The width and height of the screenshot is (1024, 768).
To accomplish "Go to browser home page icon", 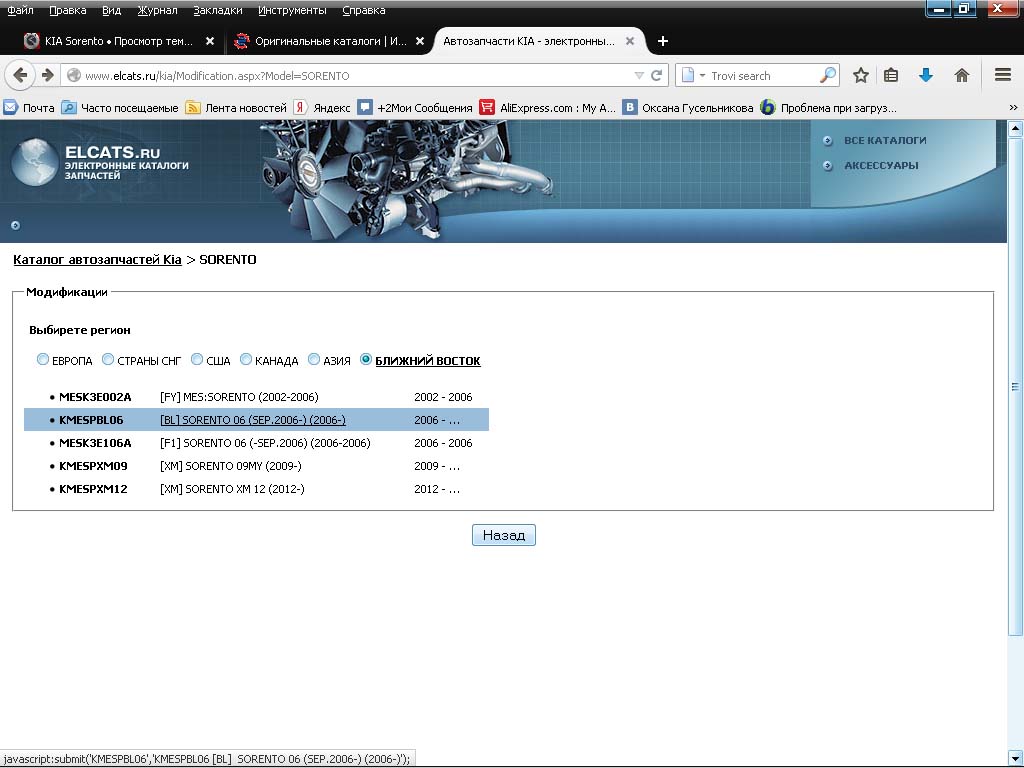I will click(x=962, y=75).
